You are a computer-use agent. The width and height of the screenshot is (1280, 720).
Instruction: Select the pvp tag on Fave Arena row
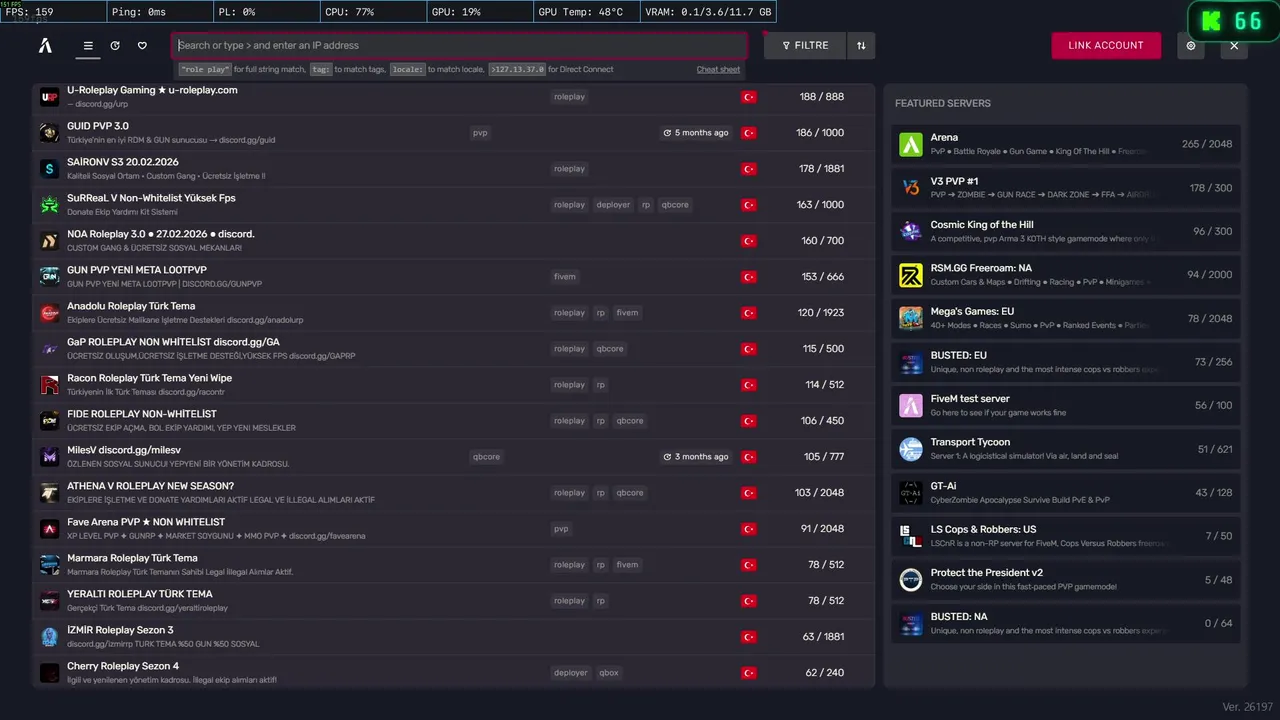(561, 529)
